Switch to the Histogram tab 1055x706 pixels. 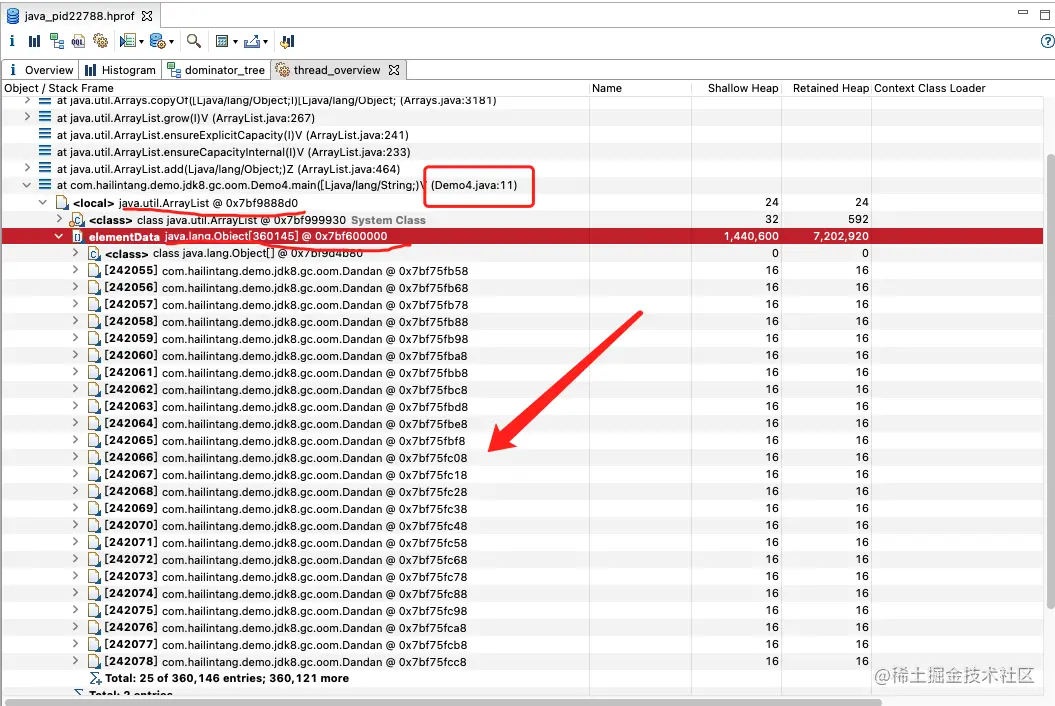coord(121,70)
